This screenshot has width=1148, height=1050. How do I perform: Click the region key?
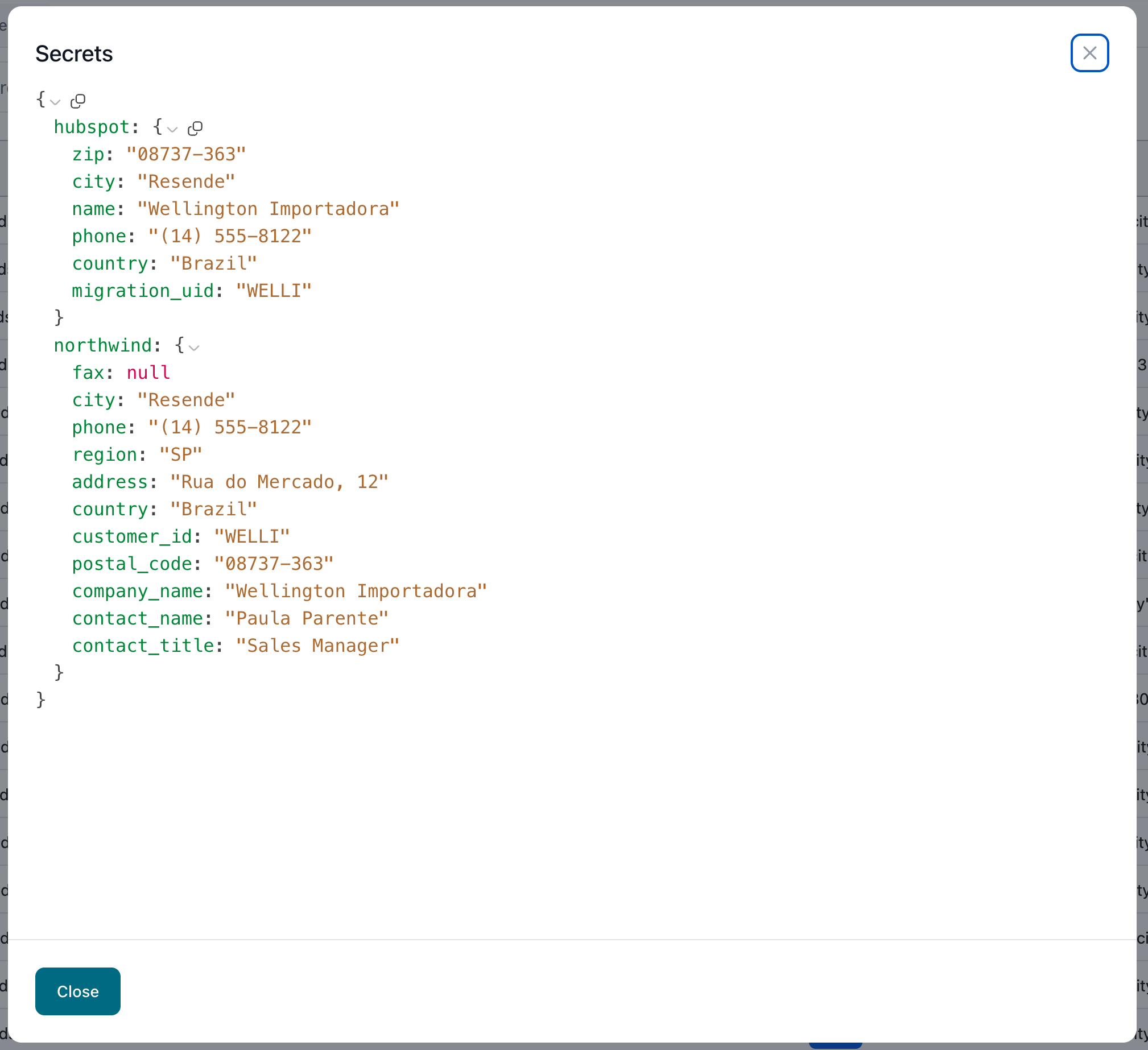(x=104, y=454)
